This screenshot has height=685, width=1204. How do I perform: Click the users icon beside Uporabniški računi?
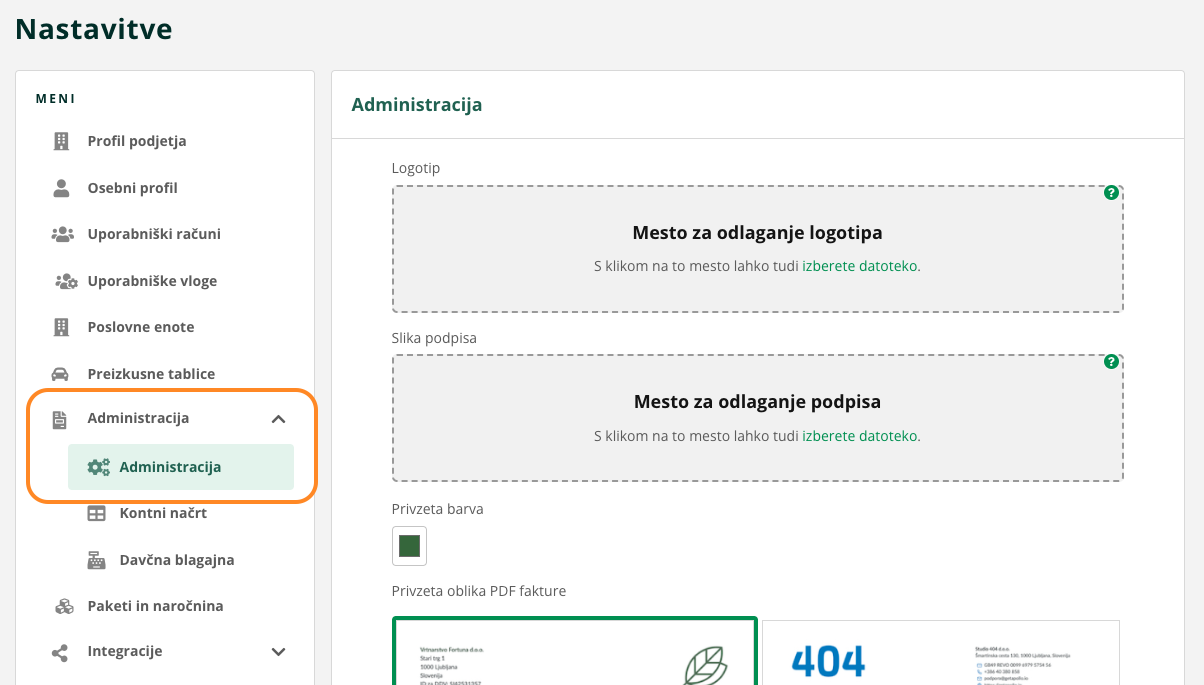tap(62, 234)
